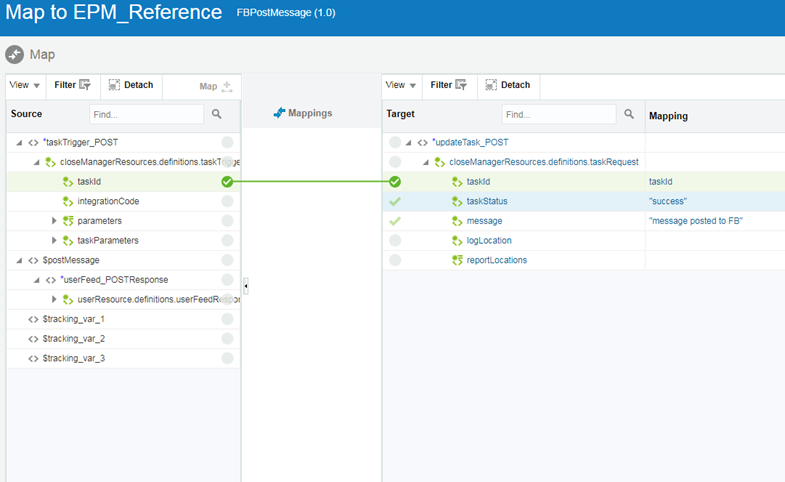Select the reportLocations target link
The height and width of the screenshot is (482, 785).
click(497, 260)
